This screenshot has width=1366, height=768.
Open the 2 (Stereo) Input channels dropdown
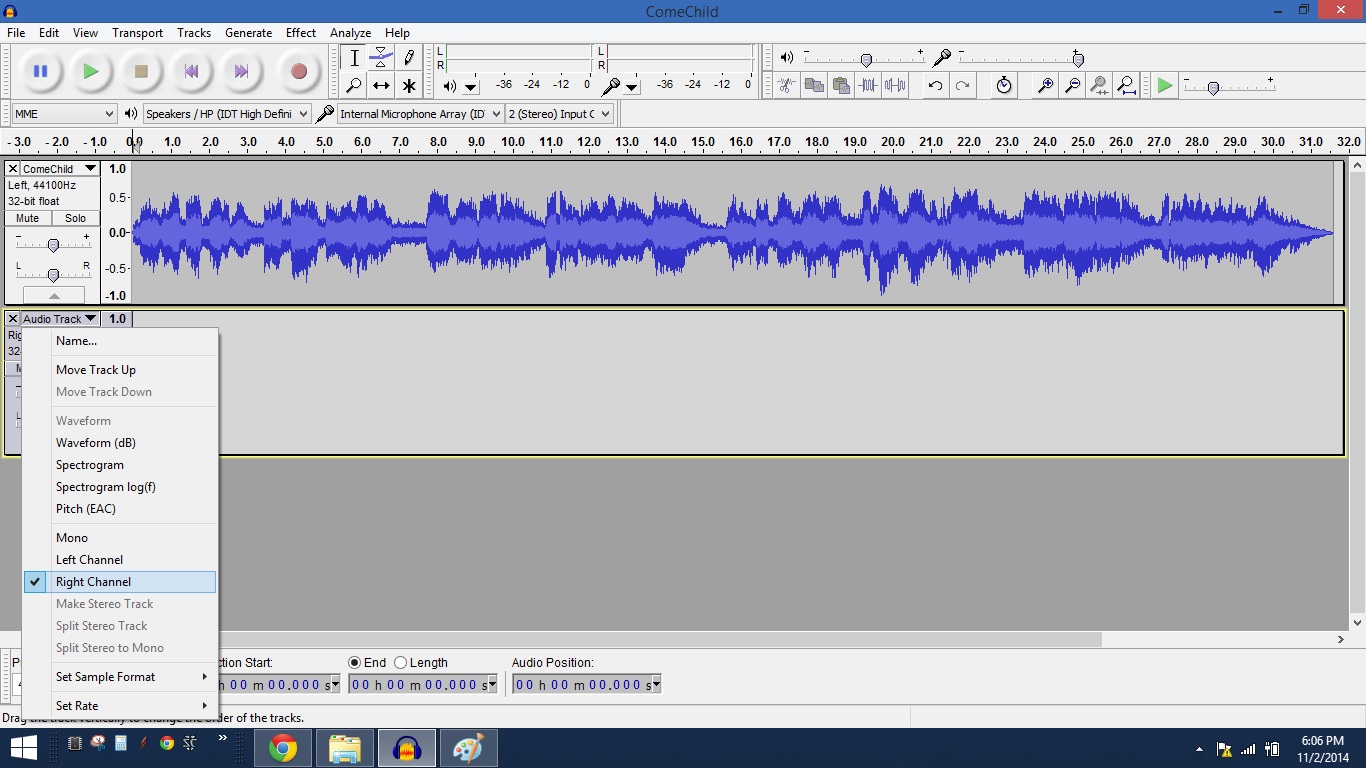[559, 114]
